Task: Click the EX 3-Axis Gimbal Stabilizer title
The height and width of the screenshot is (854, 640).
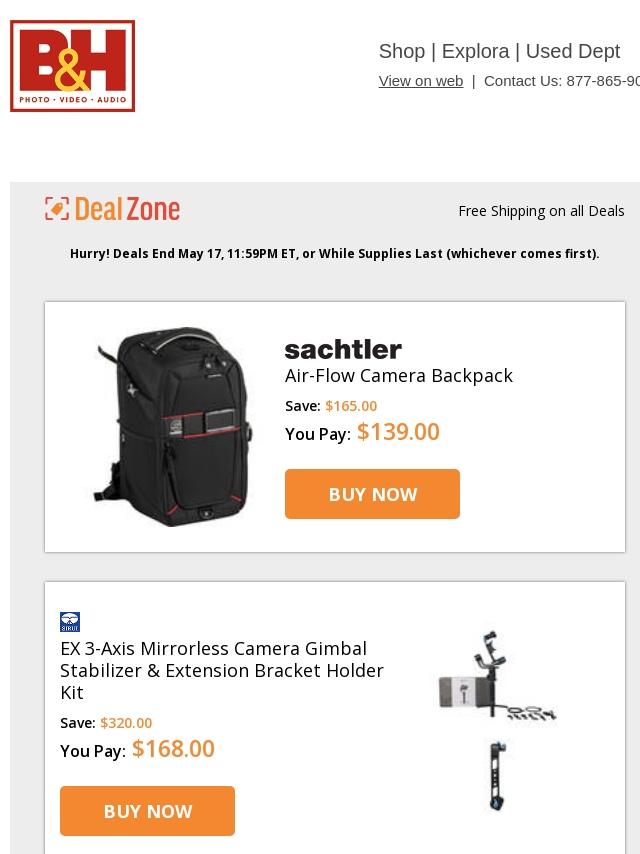Action: point(222,670)
